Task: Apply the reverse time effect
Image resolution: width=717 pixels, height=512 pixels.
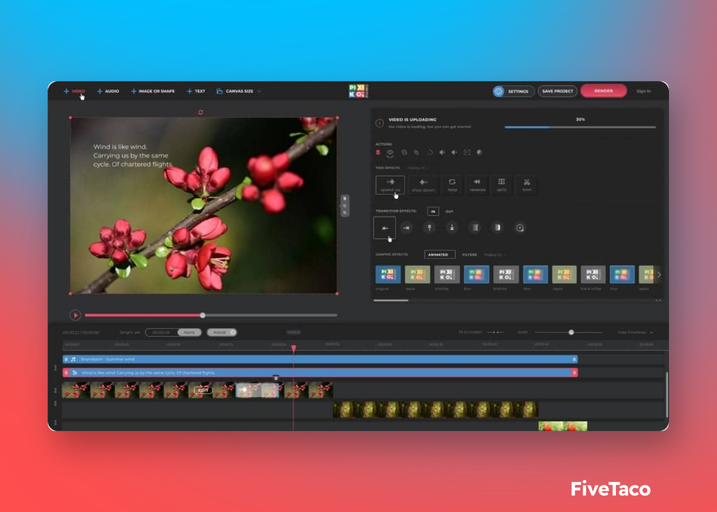Action: (x=477, y=185)
